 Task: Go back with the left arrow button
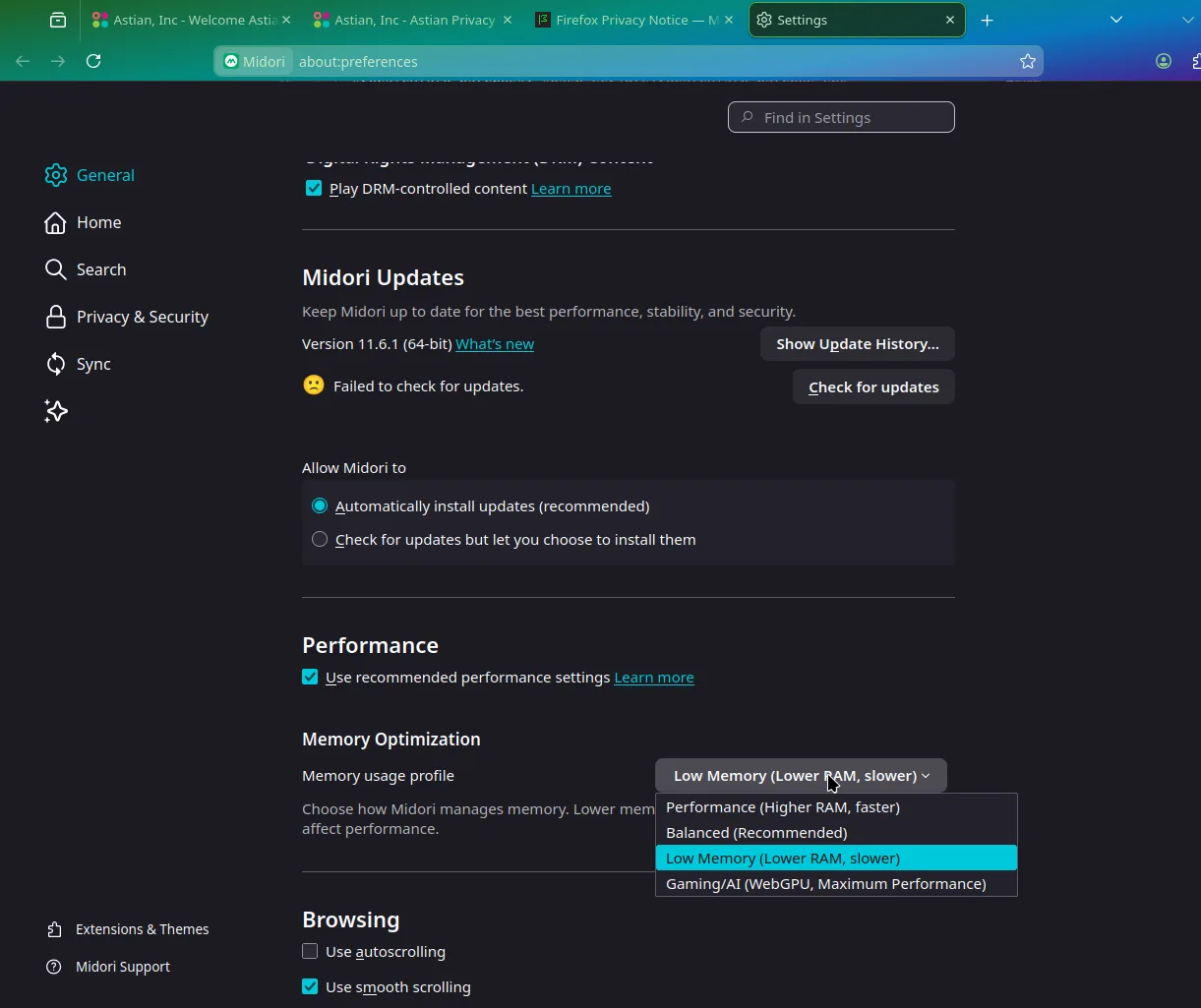(x=23, y=61)
